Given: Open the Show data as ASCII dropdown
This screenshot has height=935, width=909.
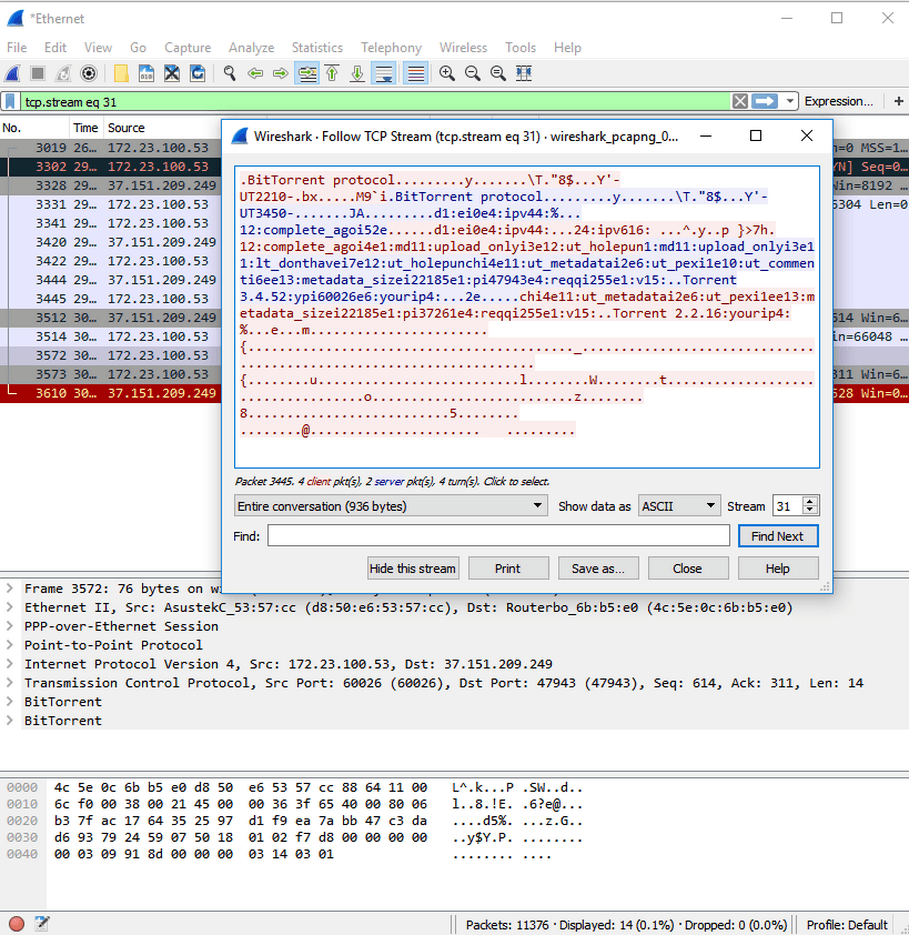Looking at the screenshot, I should 679,506.
